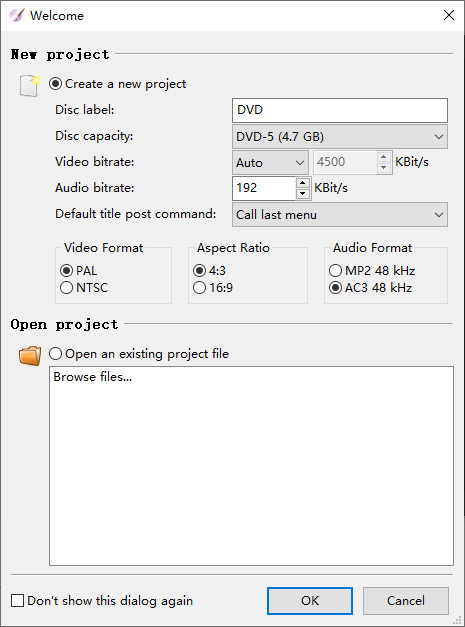Select the PAL video format
The image size is (465, 627).
click(78, 271)
